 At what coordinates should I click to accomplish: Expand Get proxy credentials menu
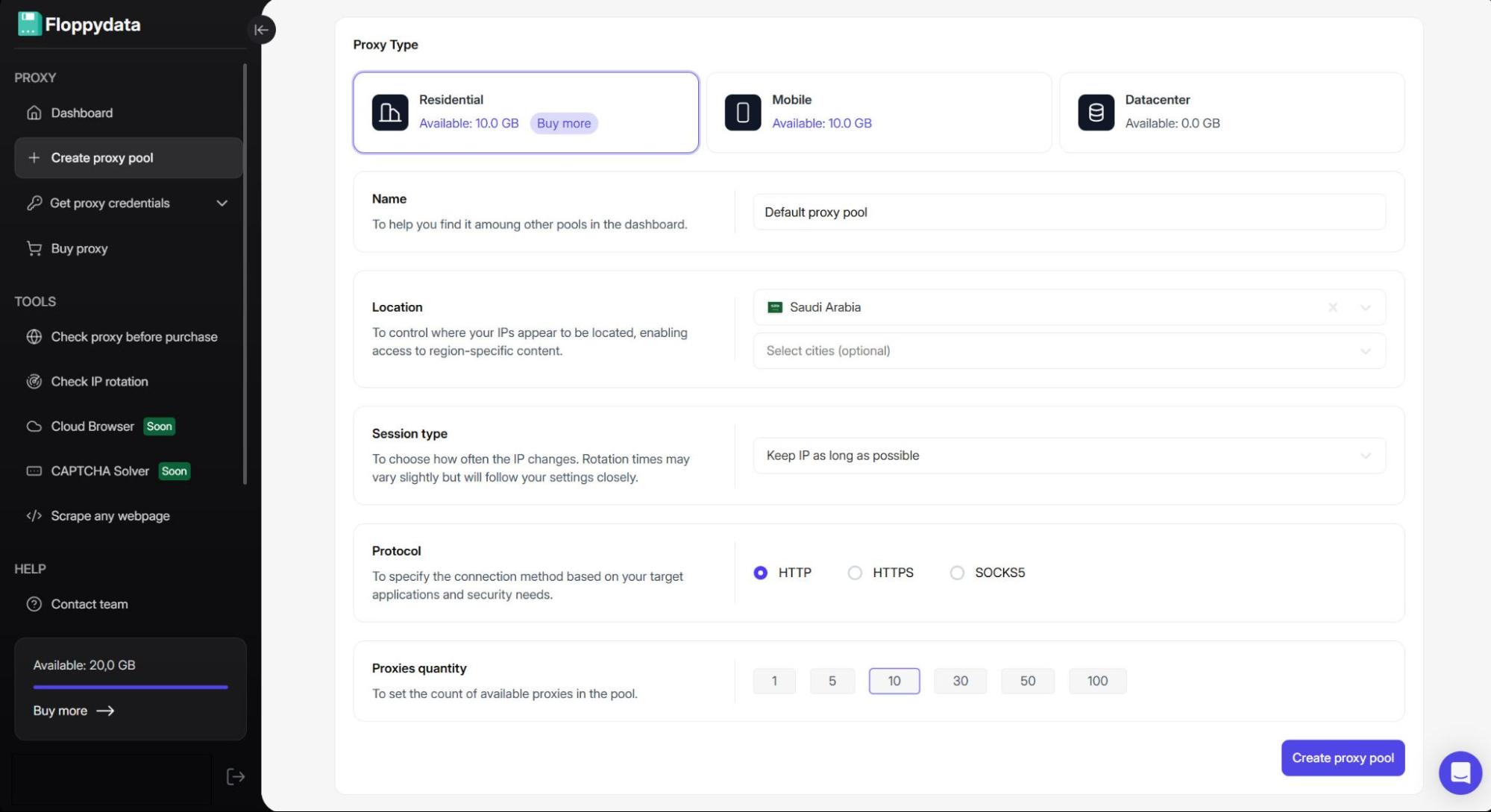pyautogui.click(x=128, y=203)
